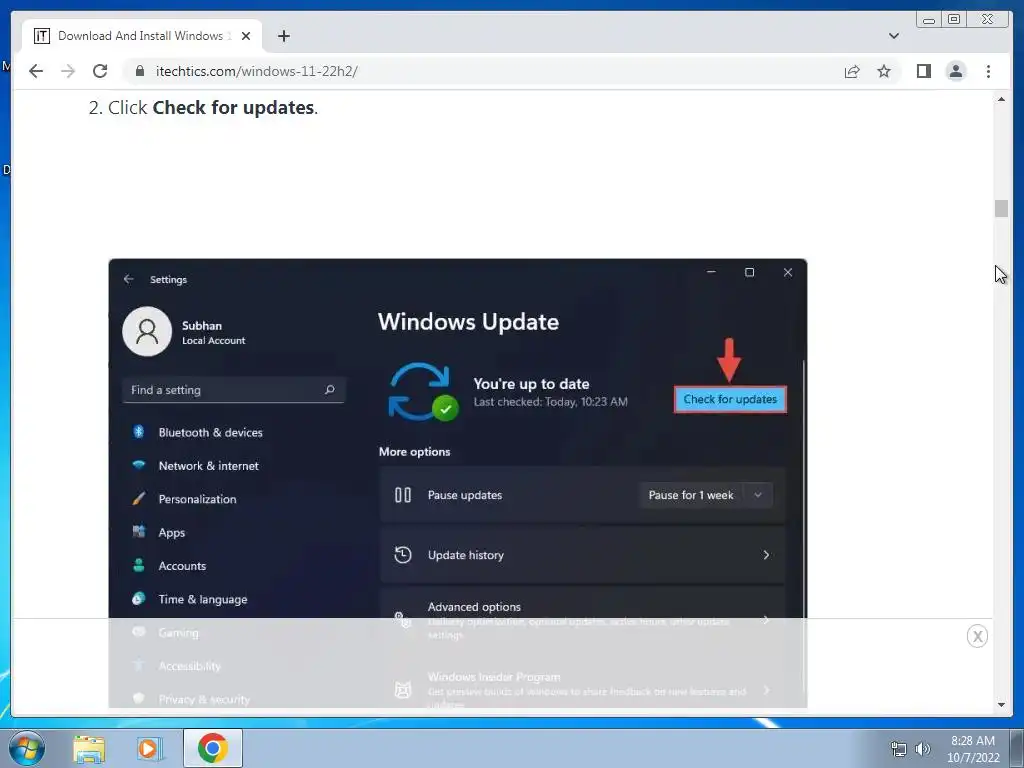Reload the current page
1024x768 pixels.
(100, 71)
